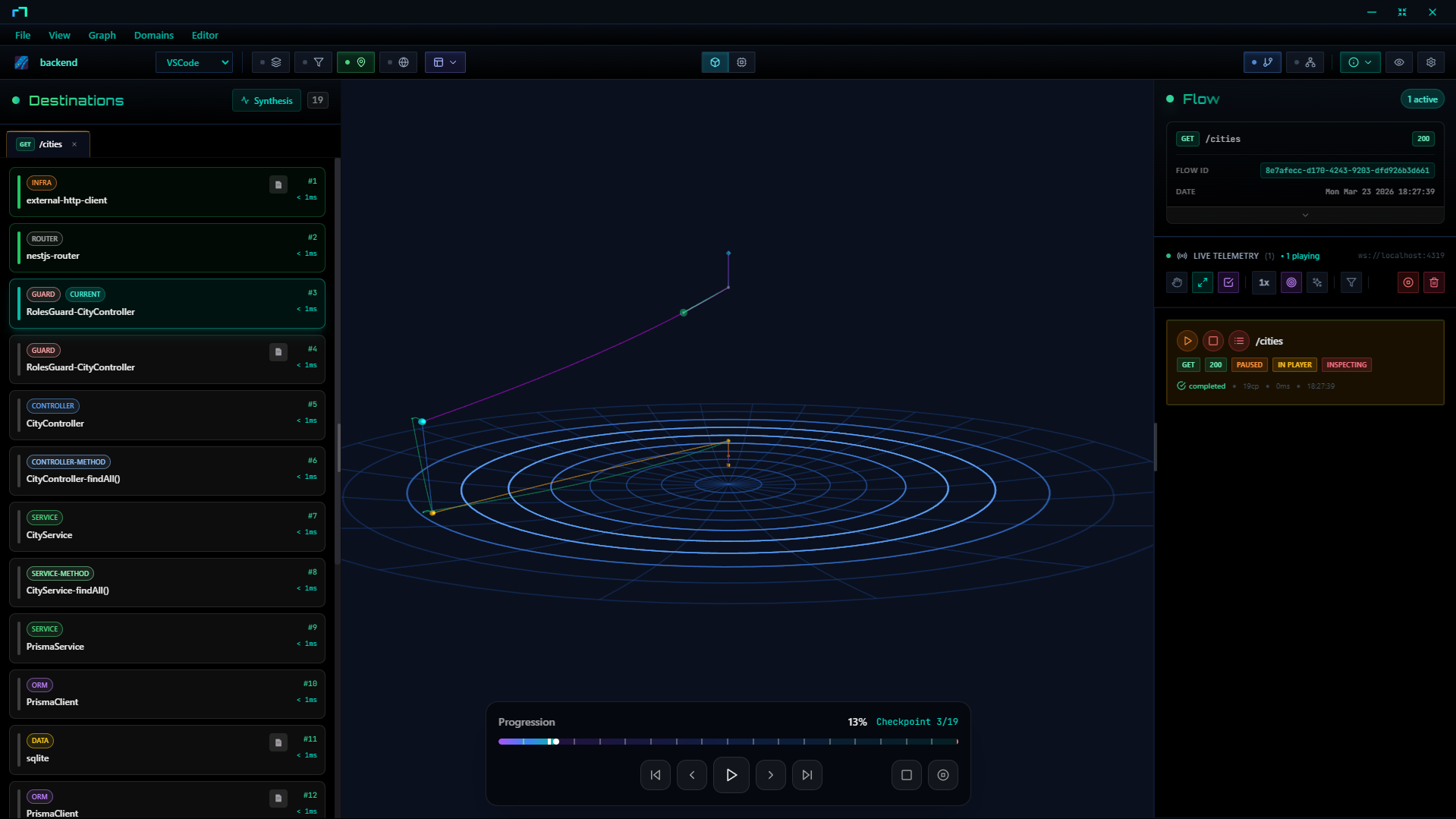Image resolution: width=1456 pixels, height=819 pixels.
Task: Toggle the eye visibility button
Action: click(x=1398, y=62)
